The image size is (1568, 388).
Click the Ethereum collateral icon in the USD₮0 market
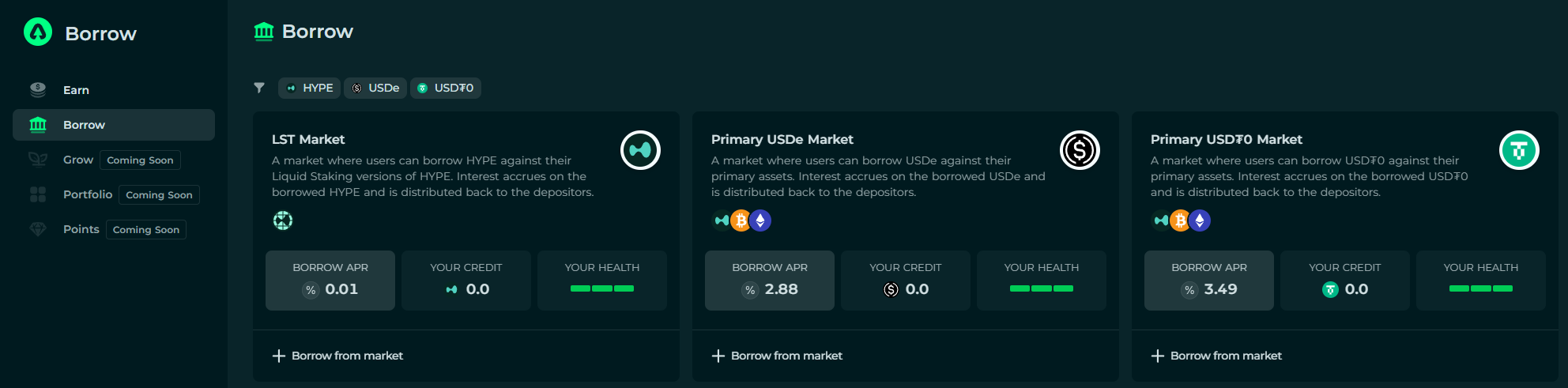coord(1200,220)
